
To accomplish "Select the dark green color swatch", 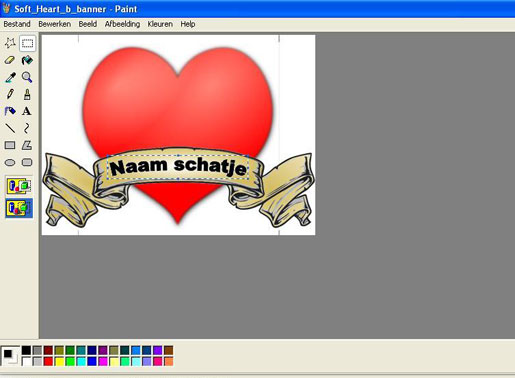I will tap(70, 350).
